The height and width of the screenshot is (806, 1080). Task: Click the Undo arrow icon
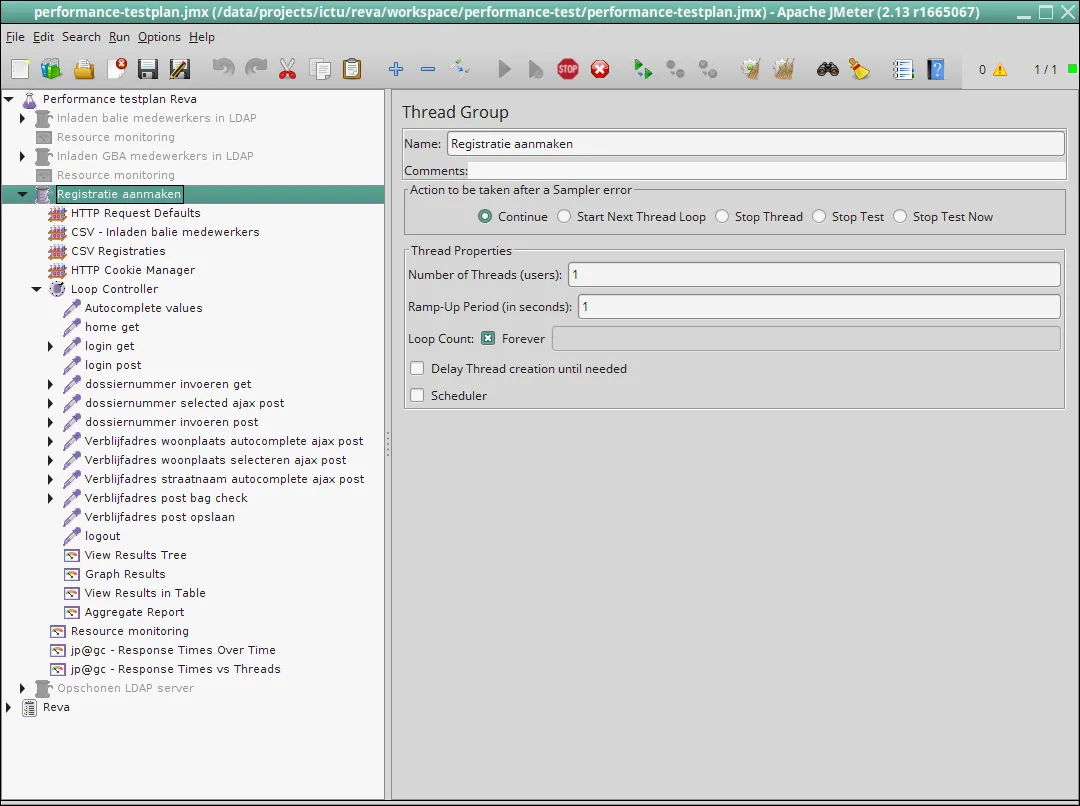pos(223,68)
